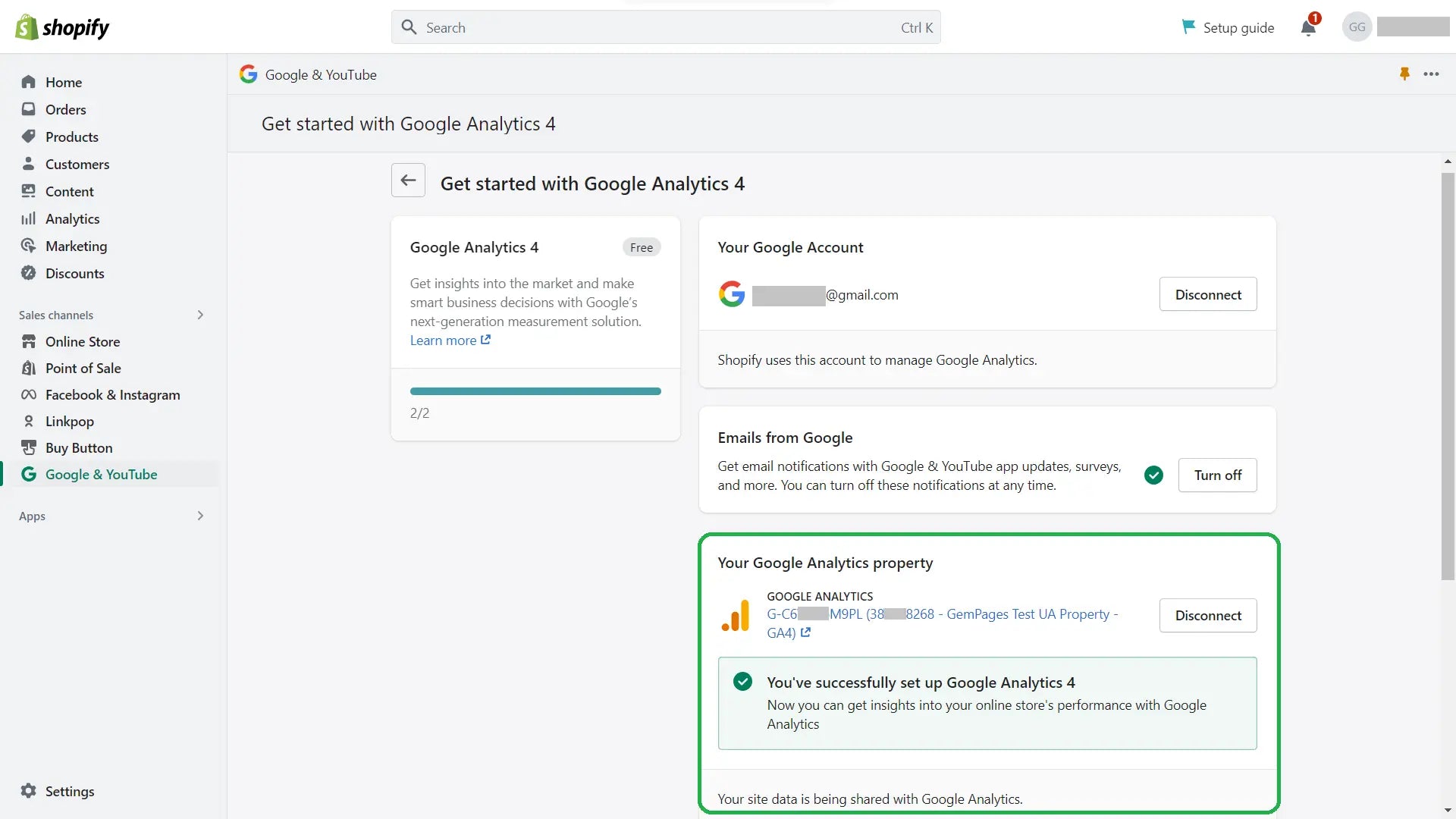The width and height of the screenshot is (1456, 819).
Task: Follow the Learn more link
Action: 444,340
